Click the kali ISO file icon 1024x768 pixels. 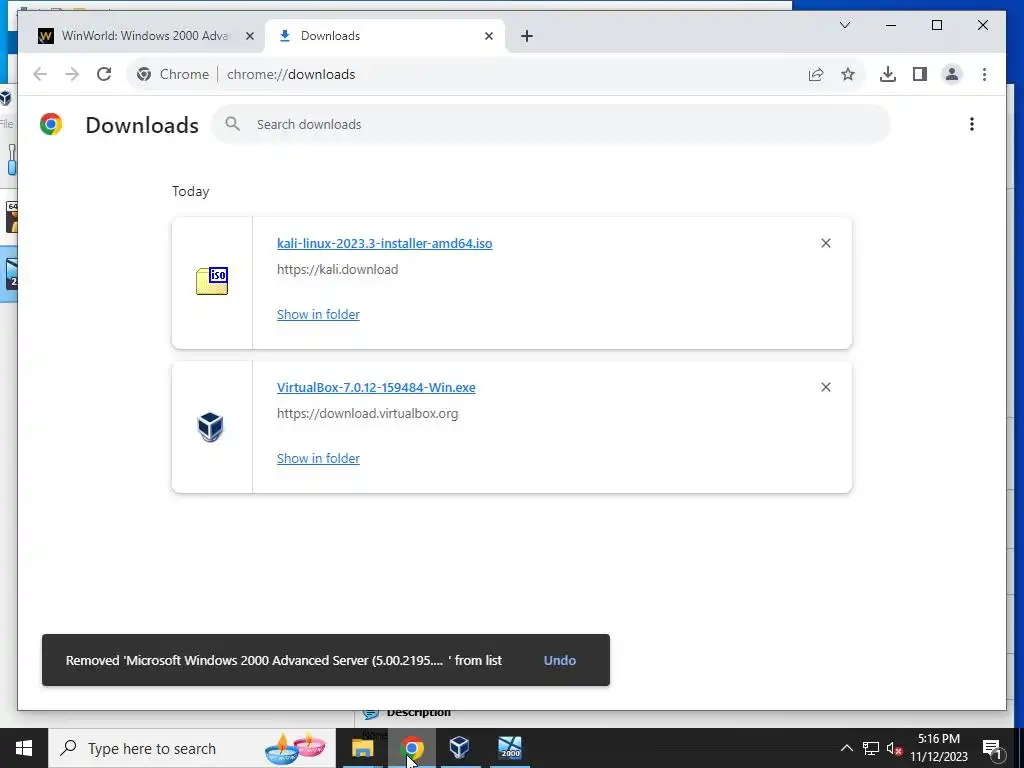pos(212,281)
